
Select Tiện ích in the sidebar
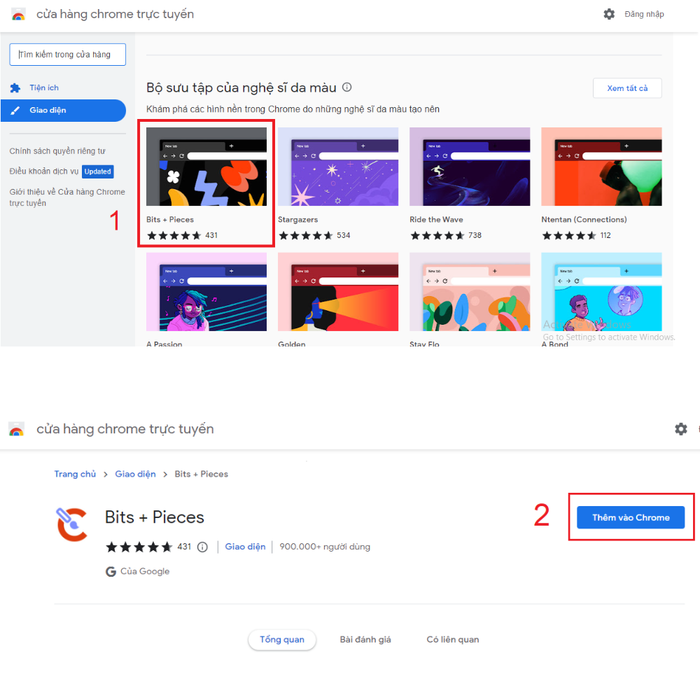[44, 88]
